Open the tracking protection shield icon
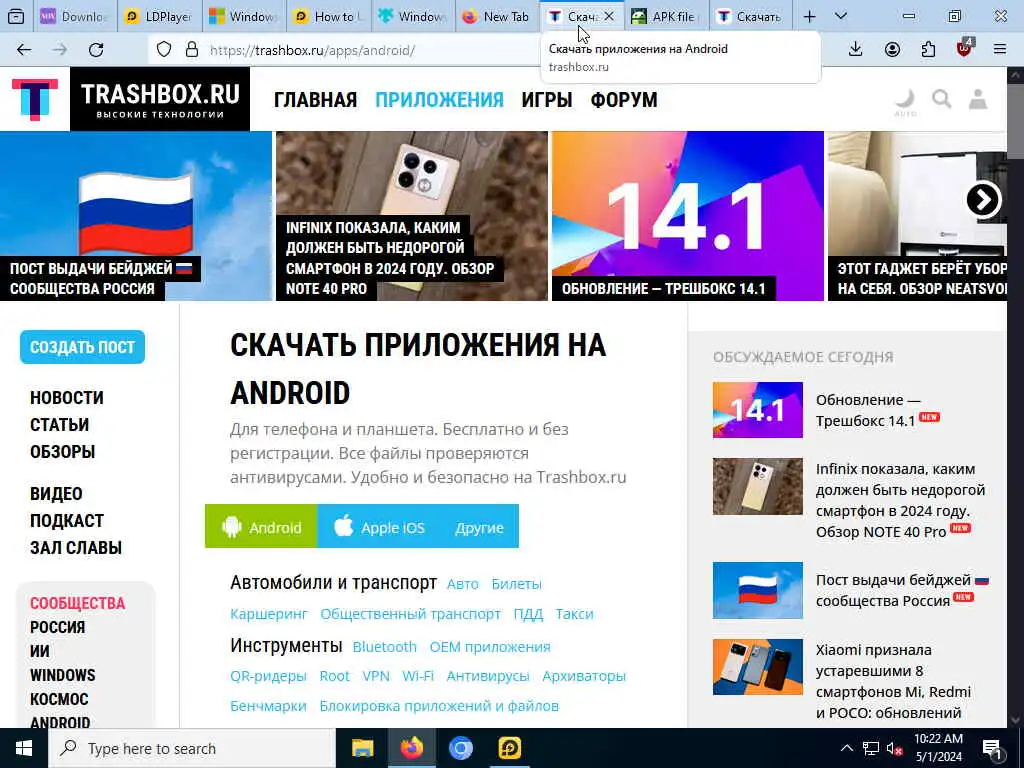 click(164, 50)
